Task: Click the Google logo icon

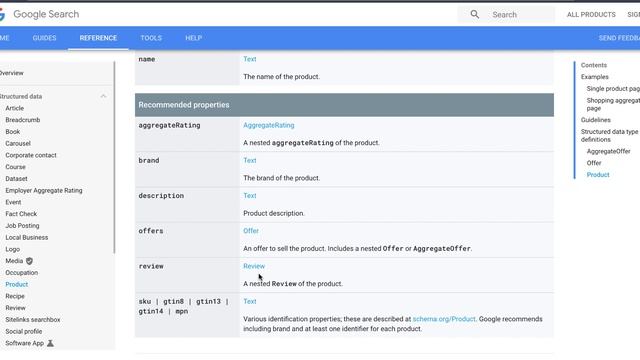Action: (x=2, y=14)
